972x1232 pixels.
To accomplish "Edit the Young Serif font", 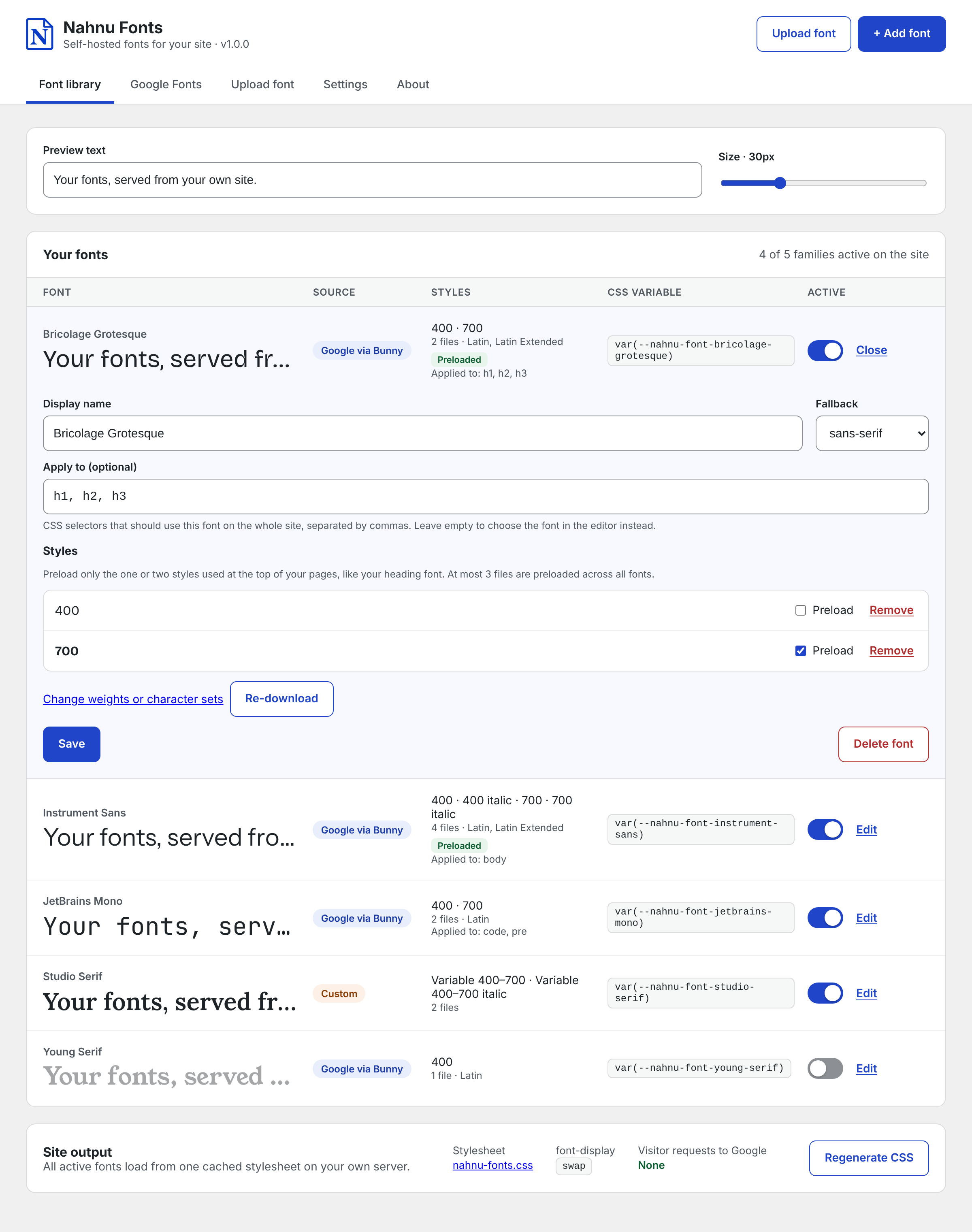I will pyautogui.click(x=866, y=1069).
